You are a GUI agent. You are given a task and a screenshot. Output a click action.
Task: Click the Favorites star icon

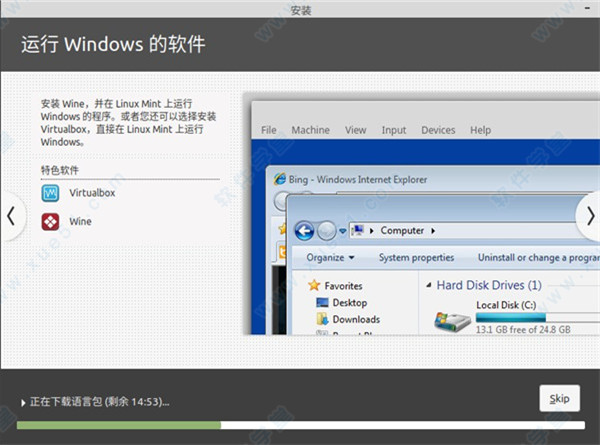click(x=313, y=285)
